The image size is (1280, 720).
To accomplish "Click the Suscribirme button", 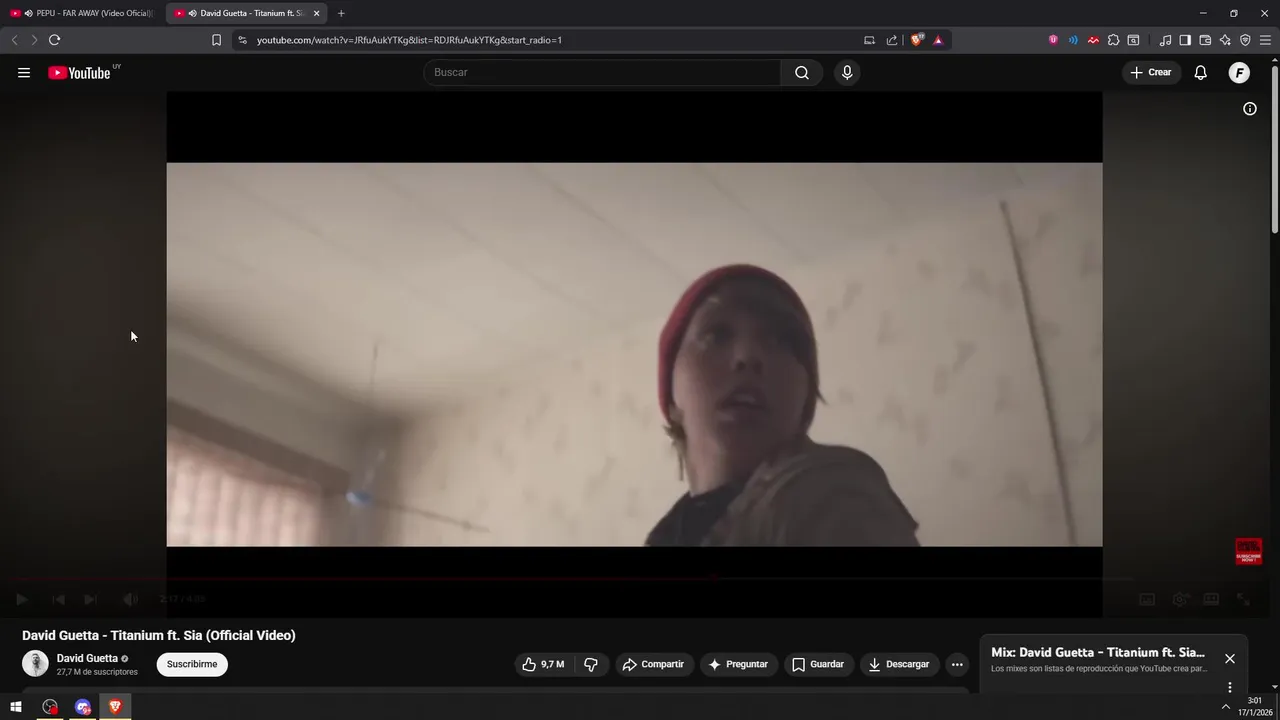I will pyautogui.click(x=192, y=664).
